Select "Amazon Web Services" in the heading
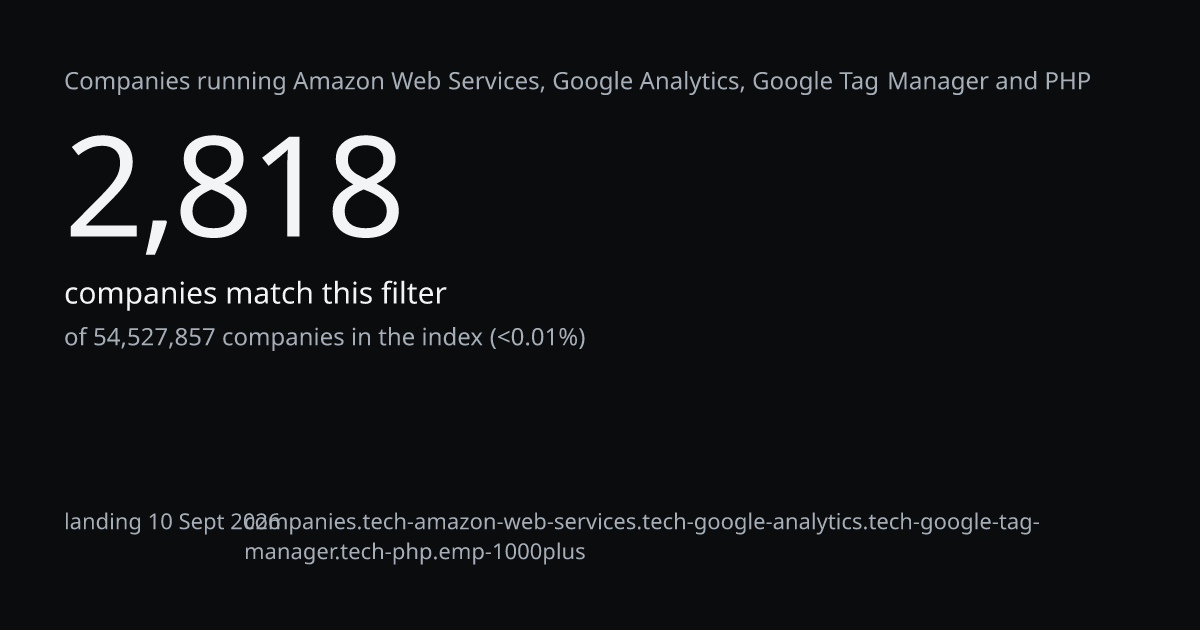Screen dimensions: 1200x630 pyautogui.click(x=419, y=81)
